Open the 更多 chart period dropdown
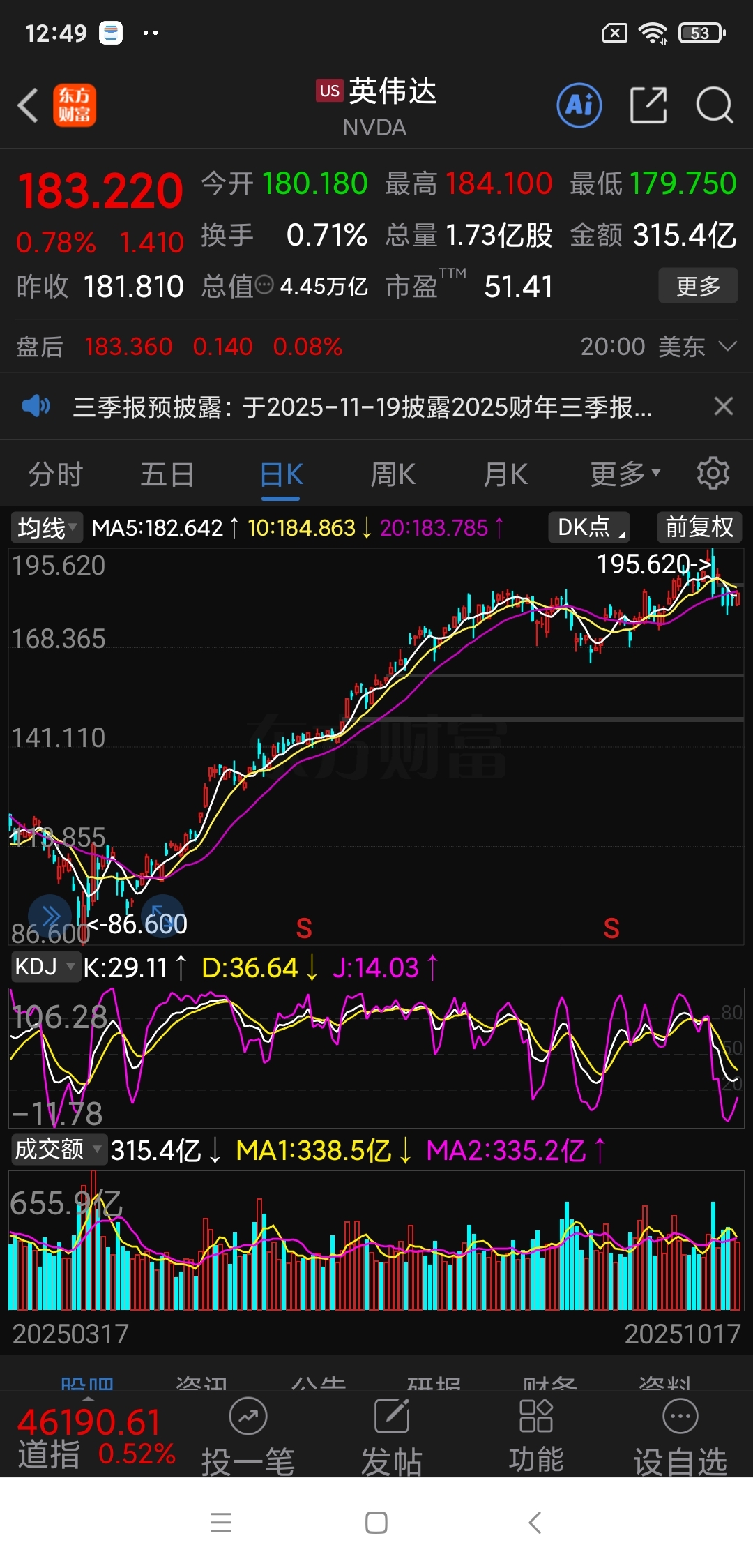This screenshot has height=1568, width=753. point(625,474)
